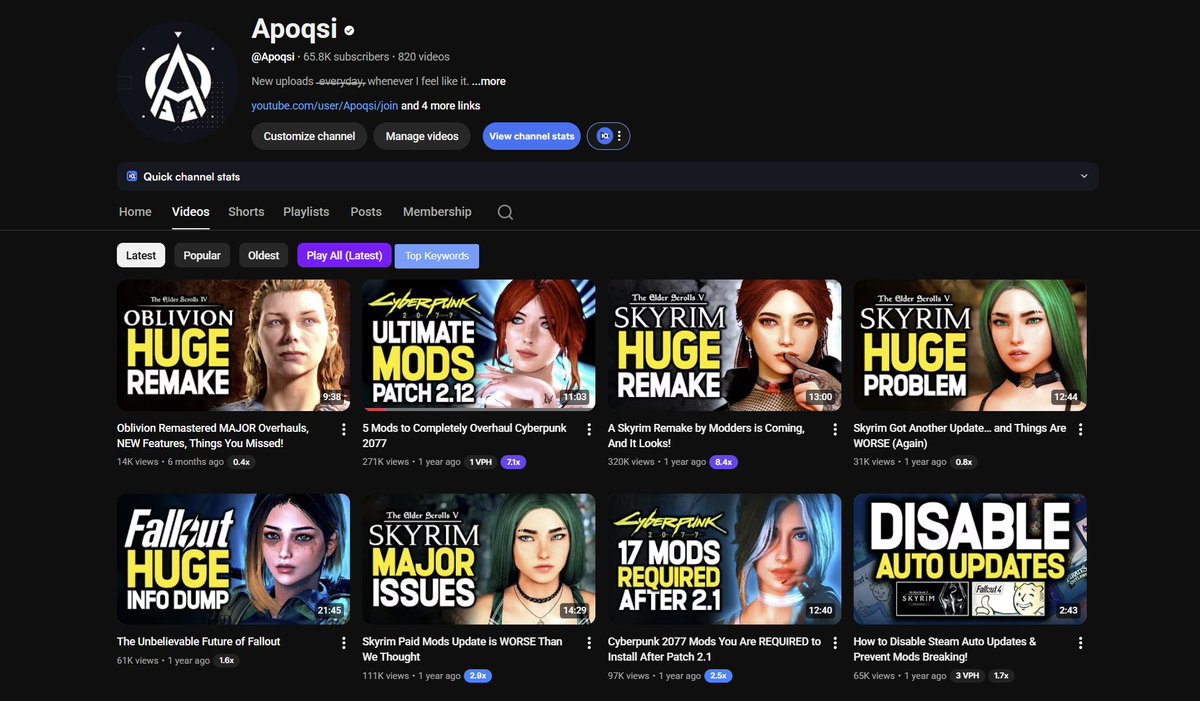Open options menu for Skyrim Got Another Update video
The height and width of the screenshot is (701, 1200).
(1080, 429)
